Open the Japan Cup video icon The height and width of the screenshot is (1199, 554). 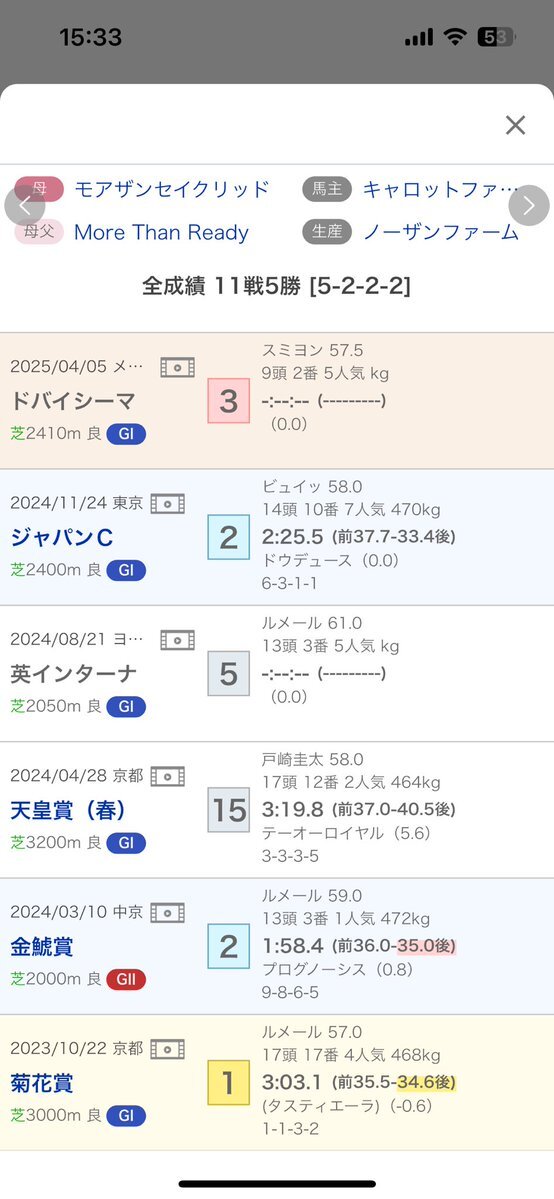[x=168, y=503]
